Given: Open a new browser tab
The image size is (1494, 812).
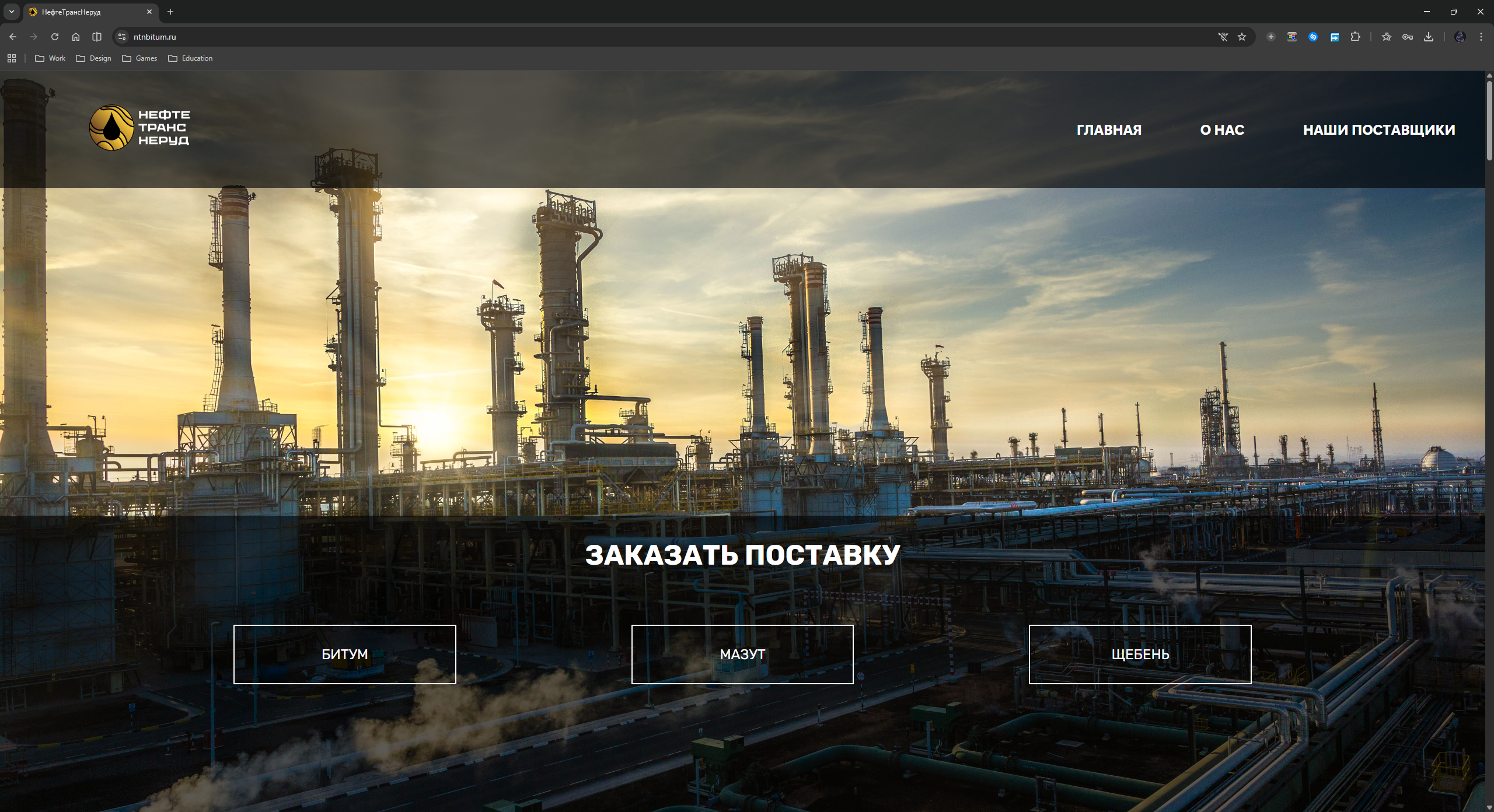Looking at the screenshot, I should tap(170, 12).
